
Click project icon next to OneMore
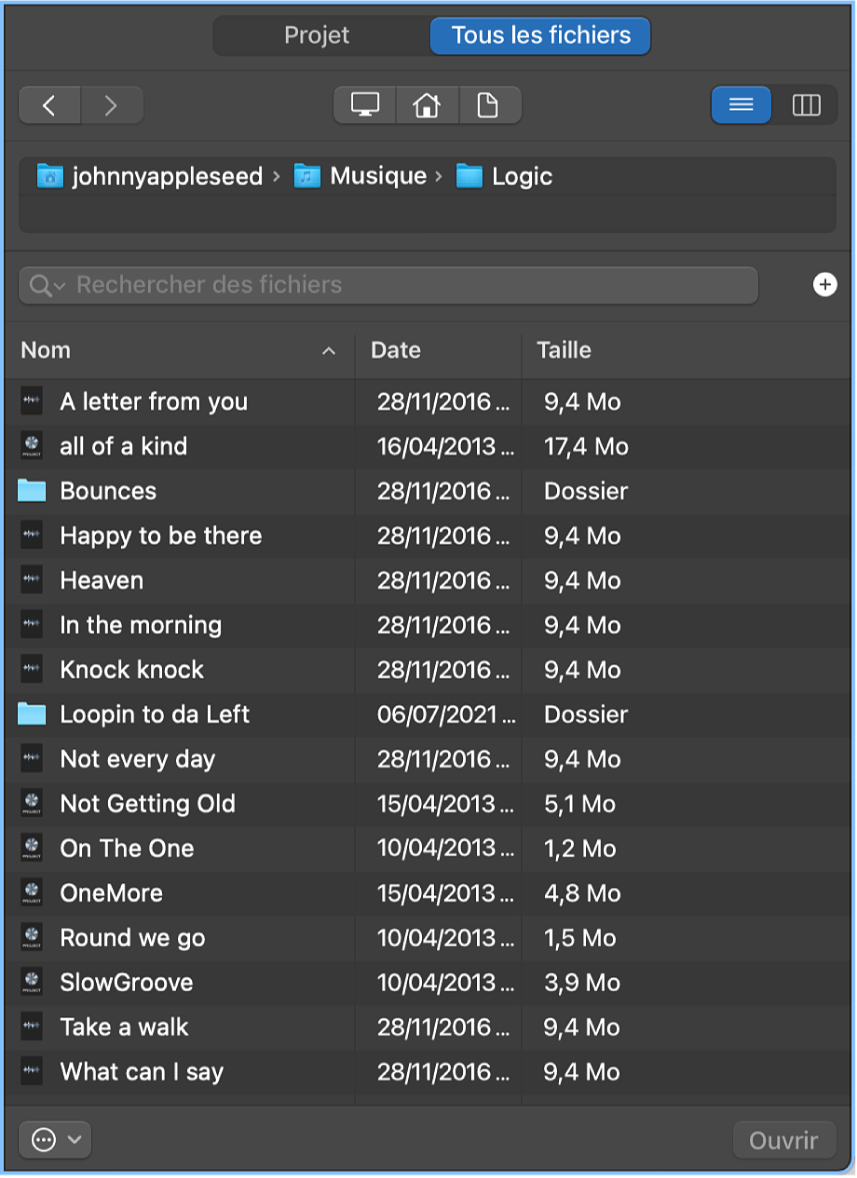point(32,893)
